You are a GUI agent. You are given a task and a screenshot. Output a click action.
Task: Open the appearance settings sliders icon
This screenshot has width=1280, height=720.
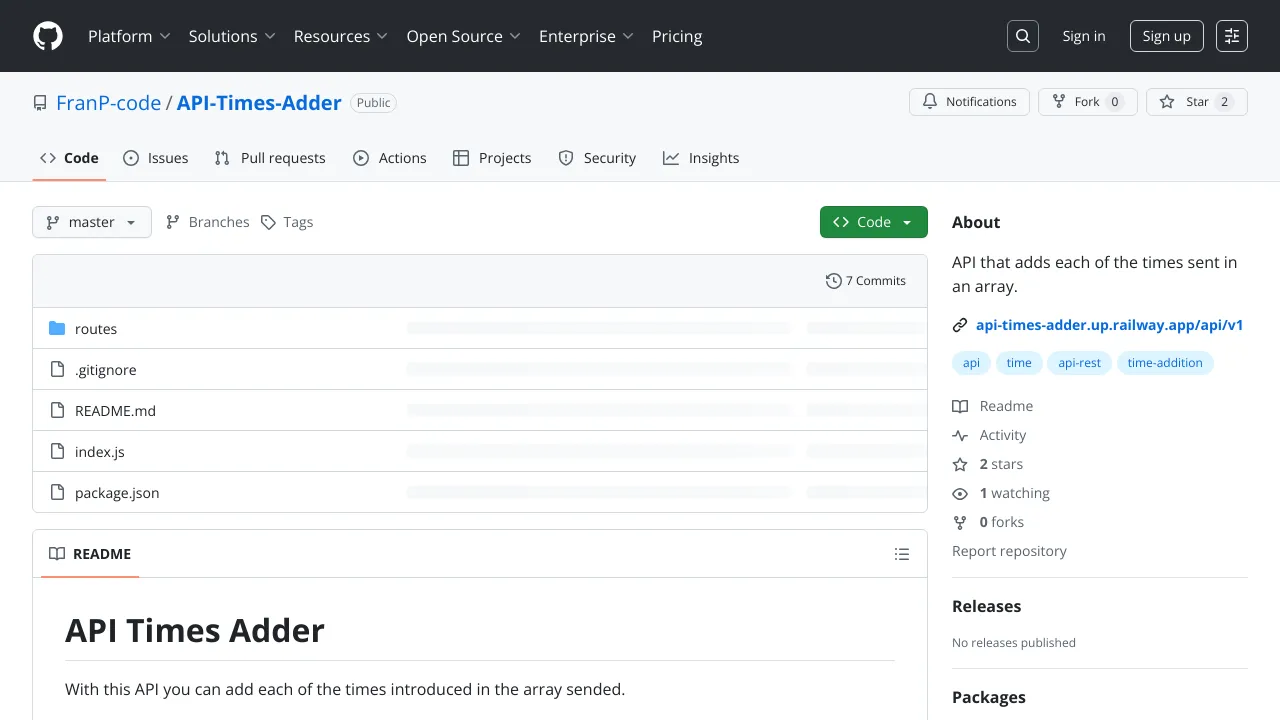point(1232,36)
